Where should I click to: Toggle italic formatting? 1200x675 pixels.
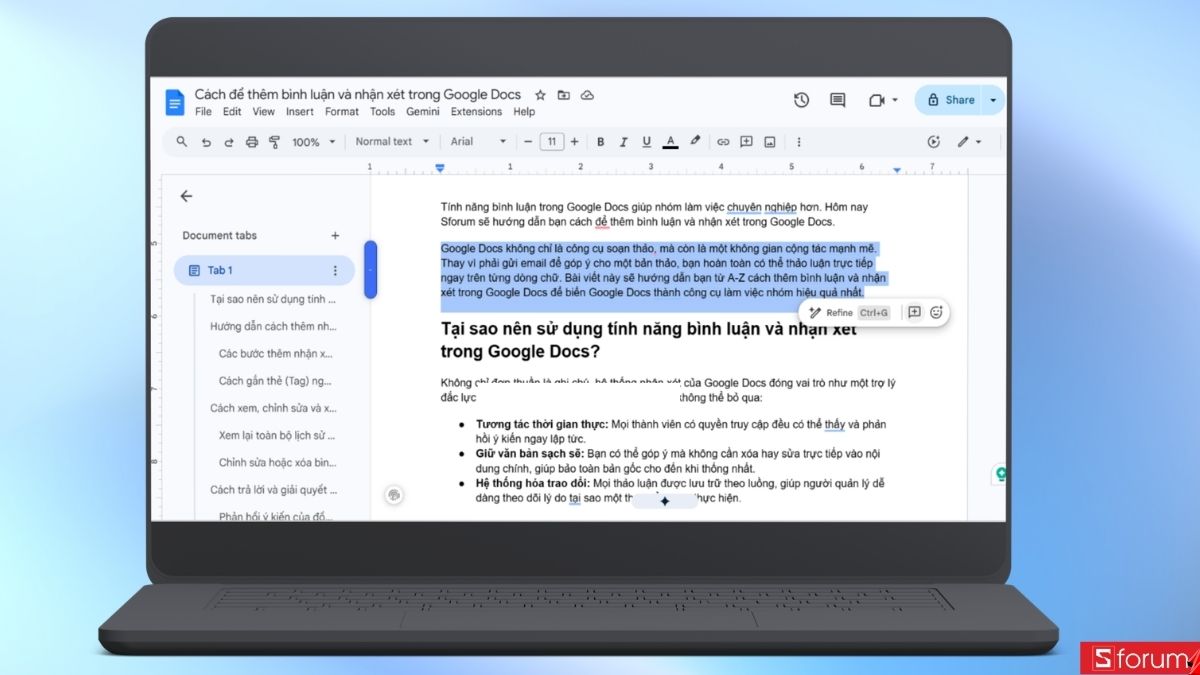624,142
